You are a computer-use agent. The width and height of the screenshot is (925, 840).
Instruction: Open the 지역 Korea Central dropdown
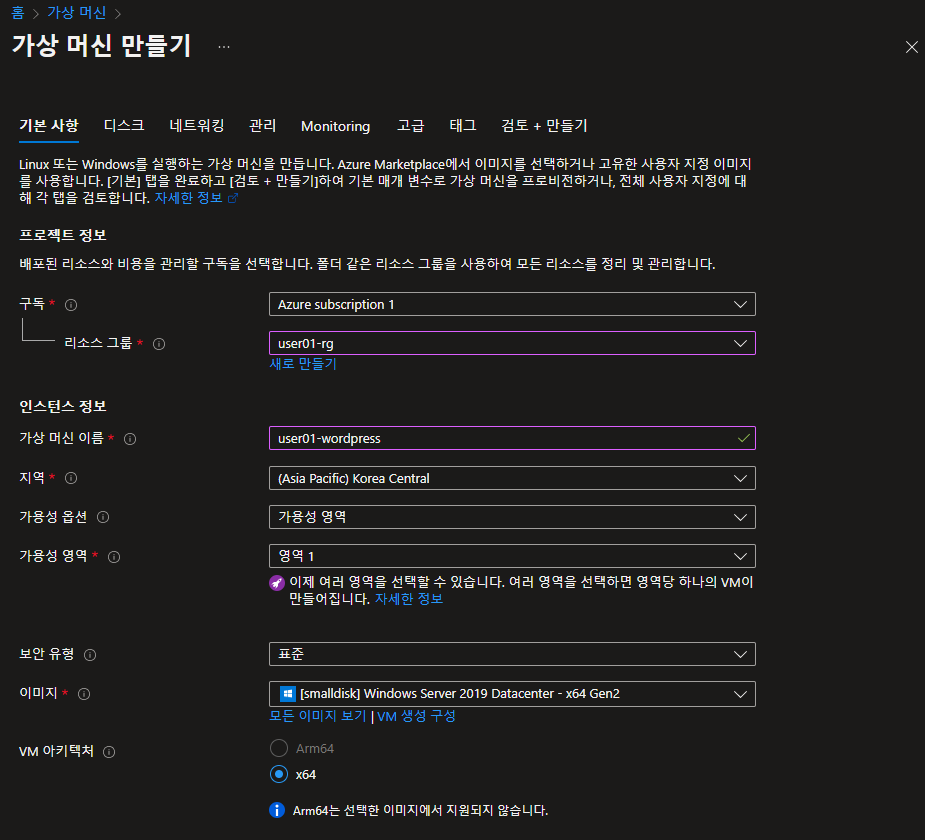coord(512,478)
